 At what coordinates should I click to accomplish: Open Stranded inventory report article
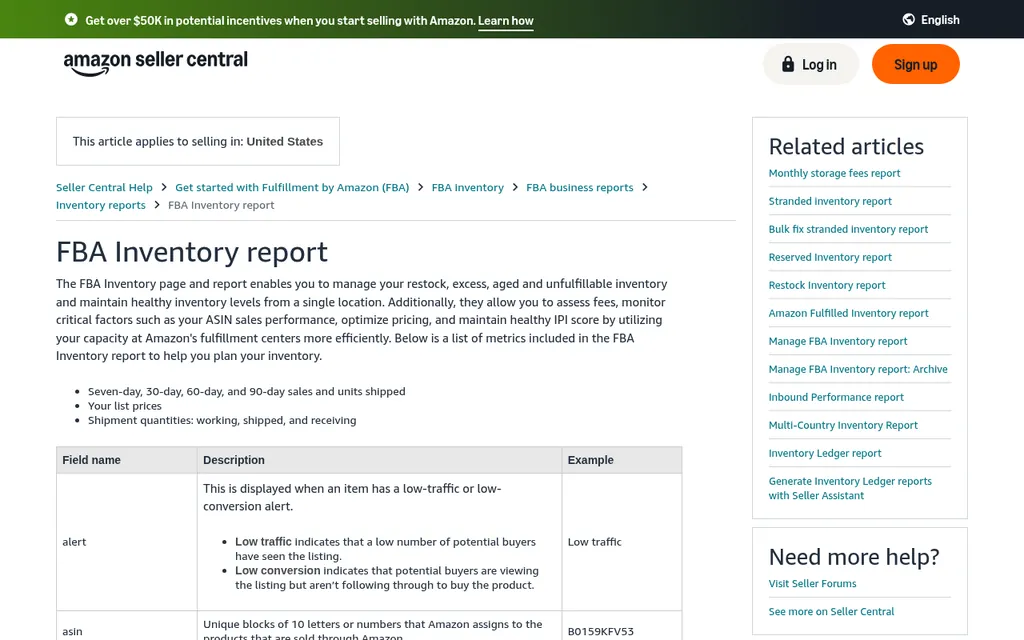[829, 201]
